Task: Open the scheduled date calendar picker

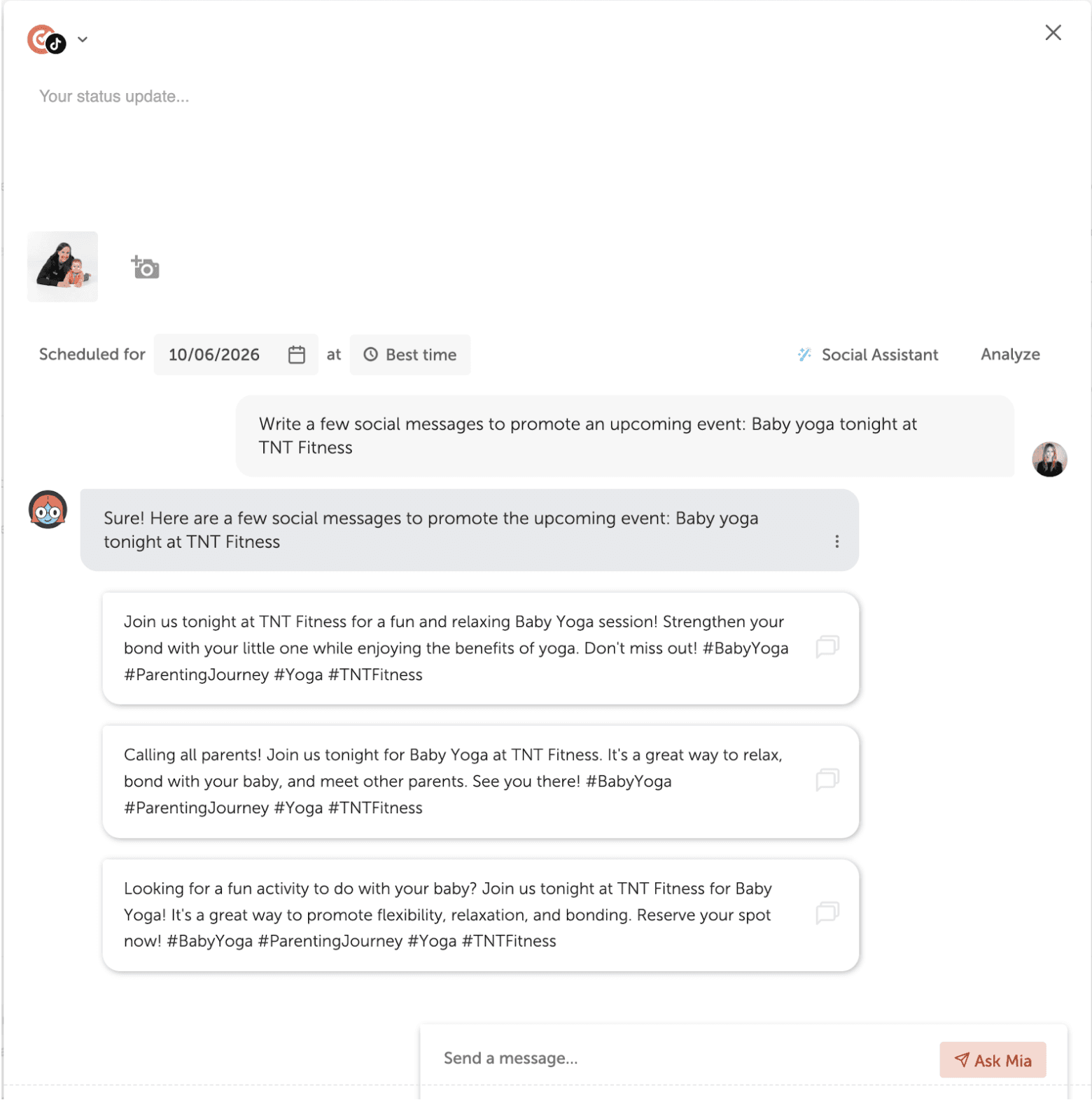Action: tap(297, 355)
